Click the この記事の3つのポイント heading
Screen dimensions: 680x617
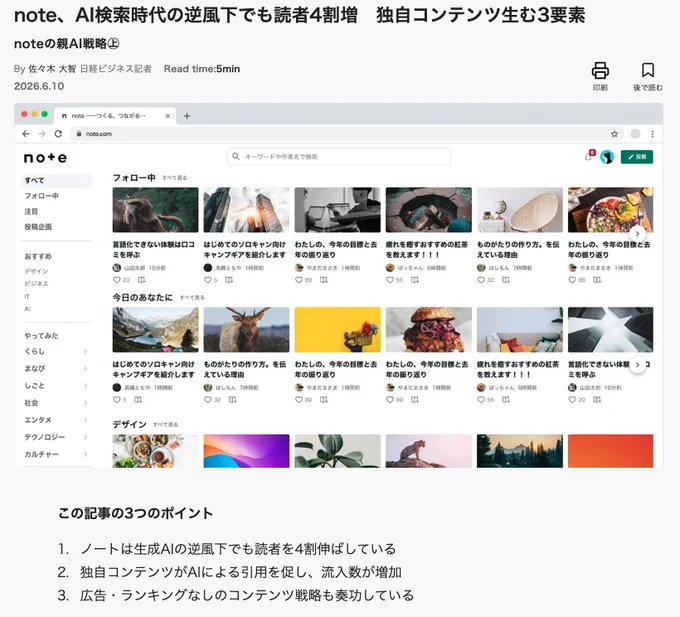click(x=135, y=513)
